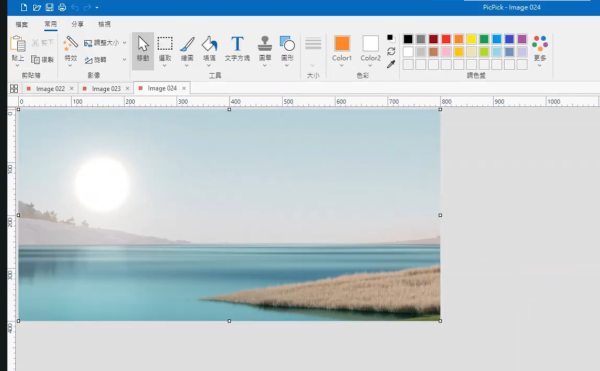
Task: Open the quick access toolbar customize arrow
Action: [x=97, y=8]
